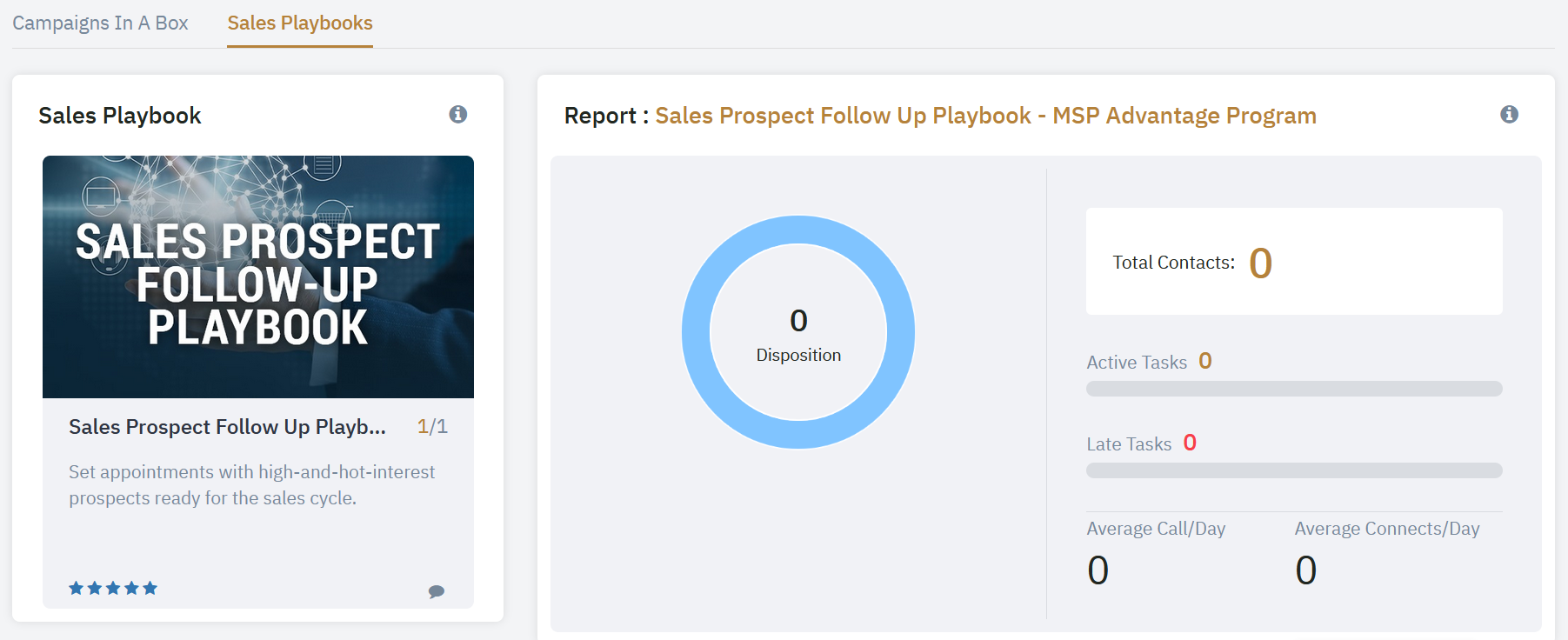Click the playbook description text
This screenshot has height=640, width=1568.
(x=251, y=484)
